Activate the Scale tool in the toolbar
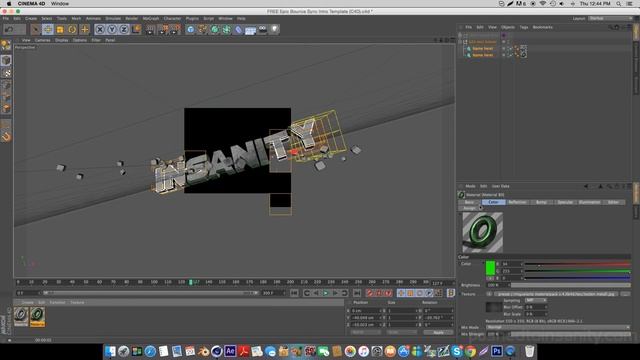The height and width of the screenshot is (360, 640). pyautogui.click(x=60, y=29)
